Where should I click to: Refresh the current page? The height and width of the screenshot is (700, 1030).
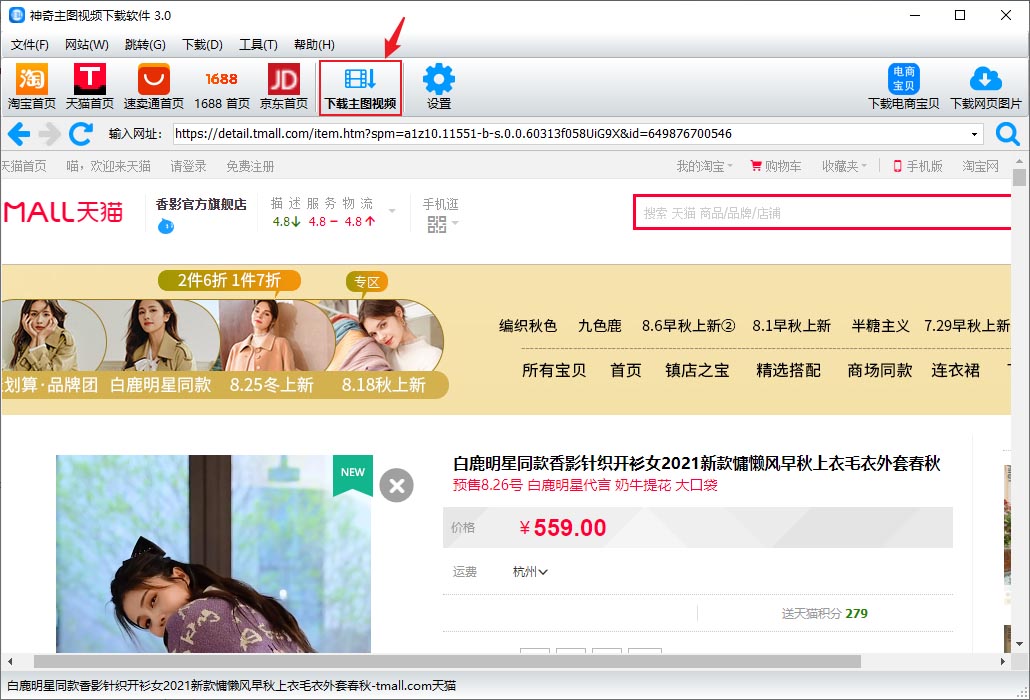coord(81,134)
